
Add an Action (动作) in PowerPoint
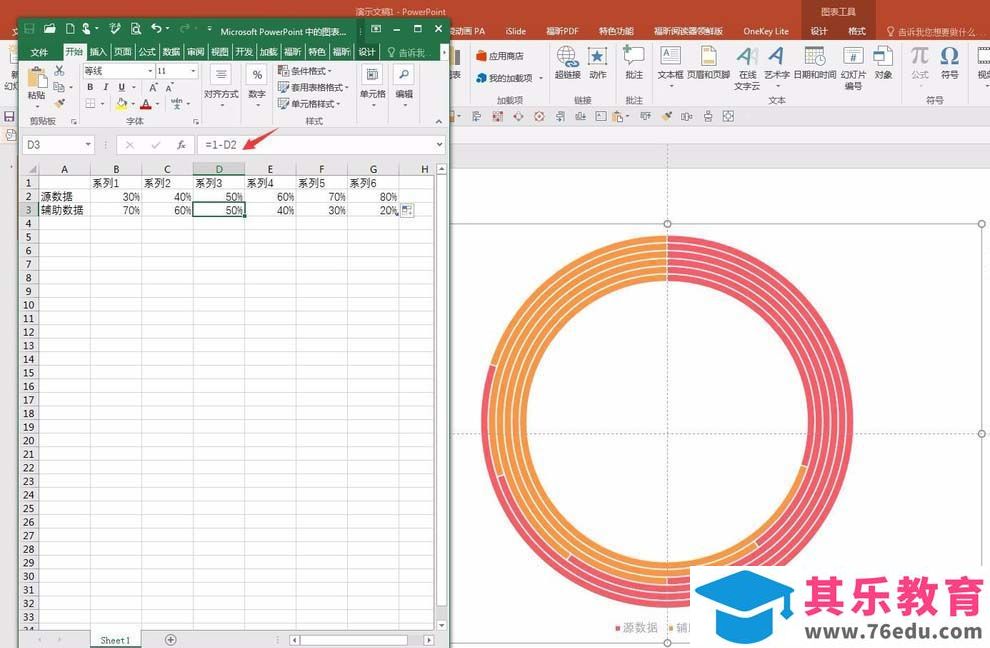[597, 63]
